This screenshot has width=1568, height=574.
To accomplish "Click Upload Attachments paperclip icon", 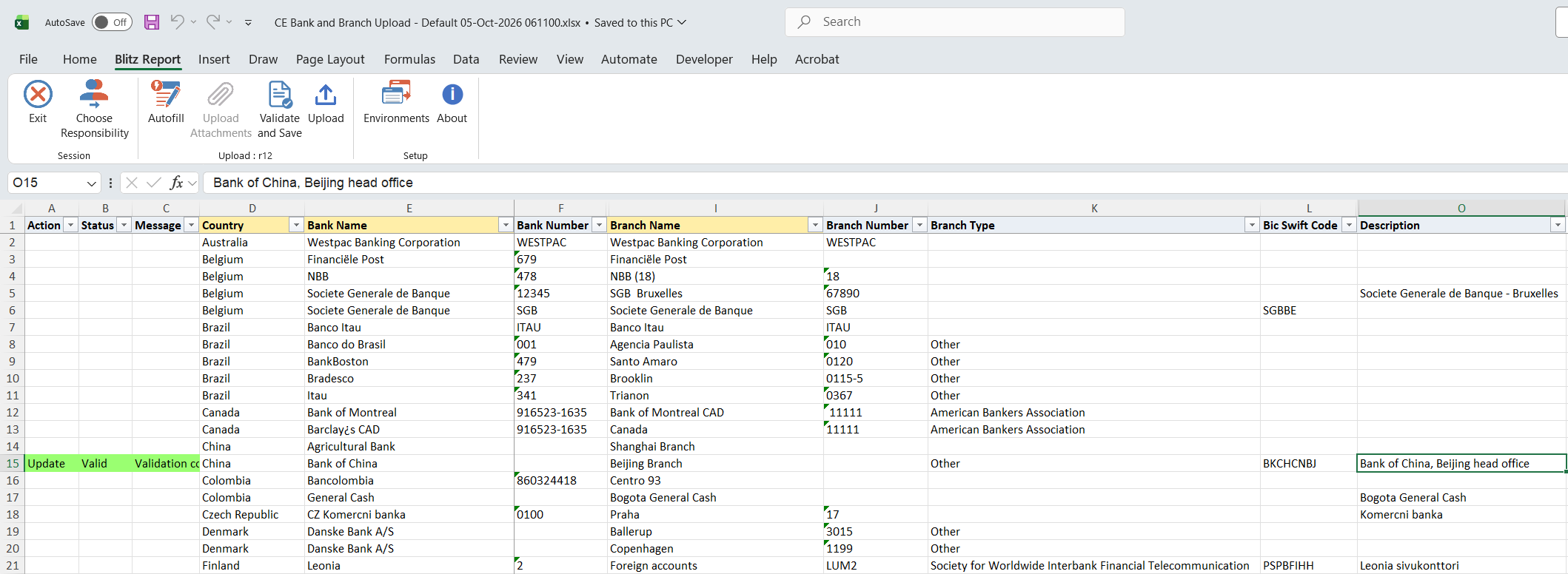I will [x=221, y=95].
